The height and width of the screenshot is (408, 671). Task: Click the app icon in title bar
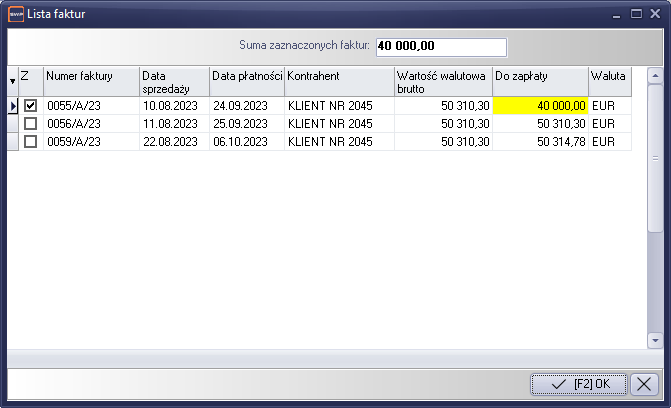pos(16,14)
